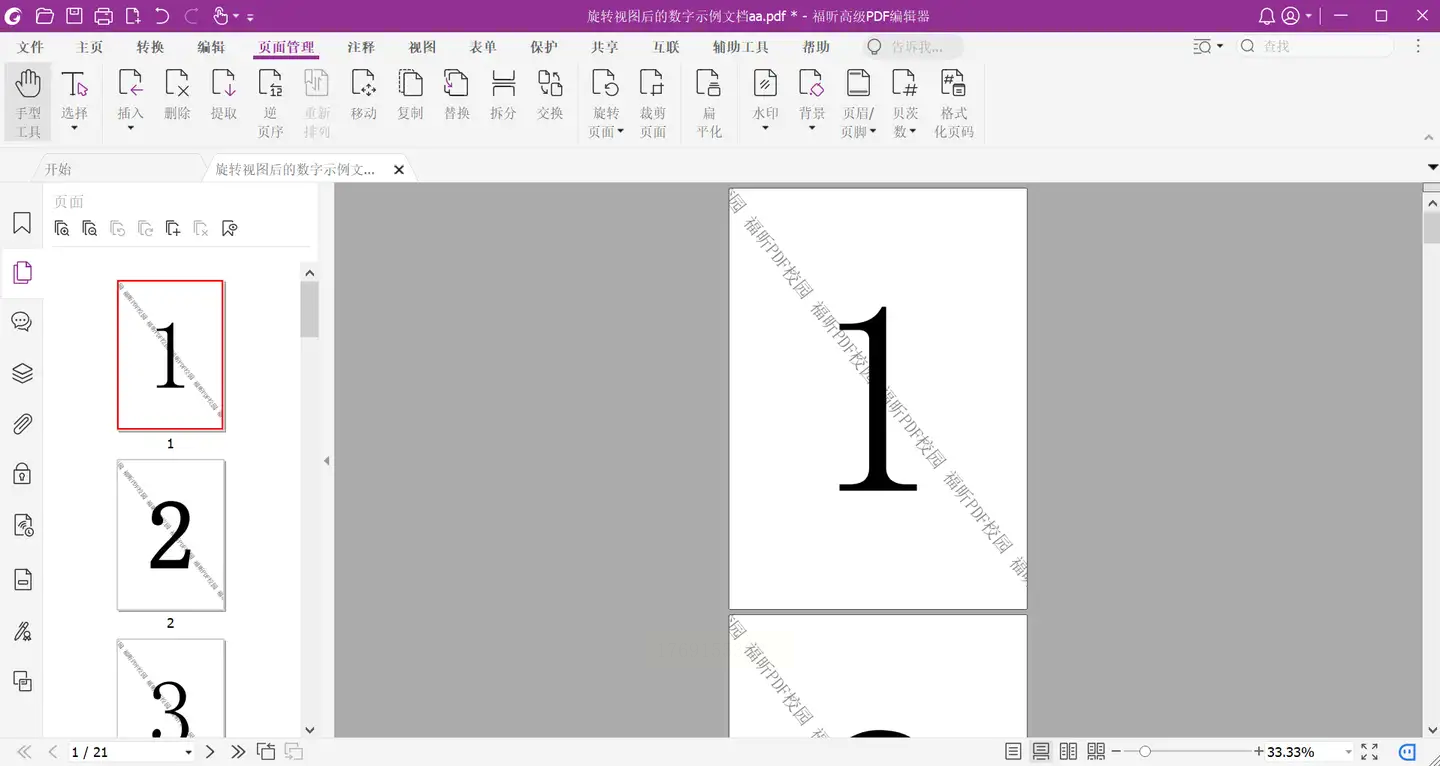
Task: Click the zoom slider handle
Action: coord(1145,751)
